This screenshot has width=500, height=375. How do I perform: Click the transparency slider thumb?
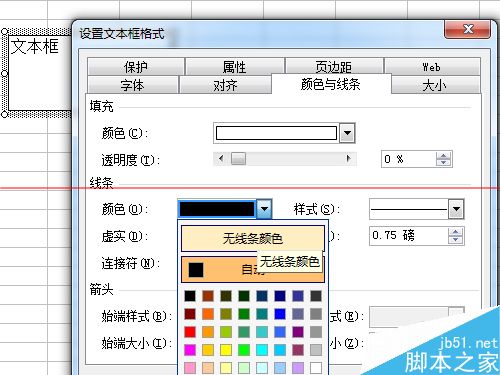coord(238,159)
